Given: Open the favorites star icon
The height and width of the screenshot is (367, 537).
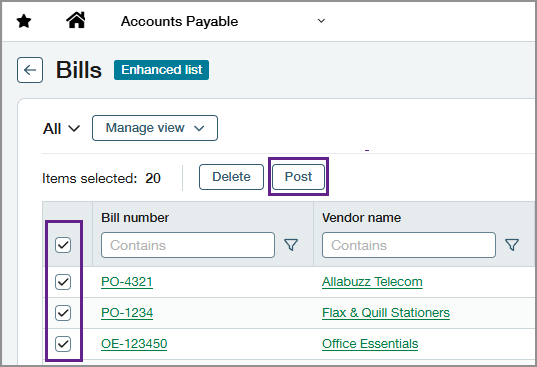Looking at the screenshot, I should [24, 21].
